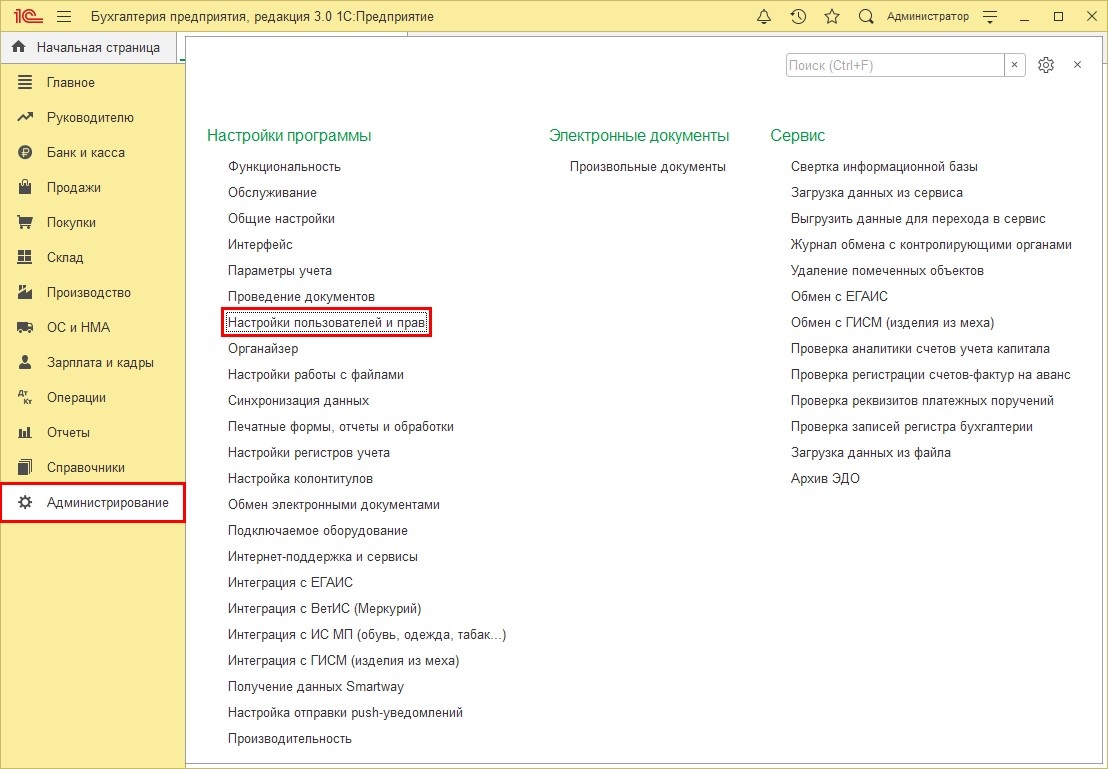Open Удаление помеченных объектов
The height and width of the screenshot is (769, 1108).
[887, 271]
